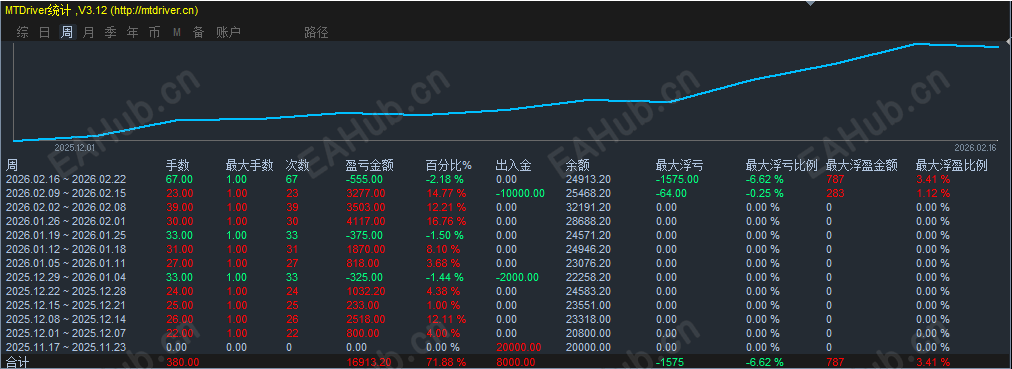Select week row 2026.01.26 ~ 2026.02.01
Image resolution: width=1012 pixels, height=369 pixels.
pos(506,221)
